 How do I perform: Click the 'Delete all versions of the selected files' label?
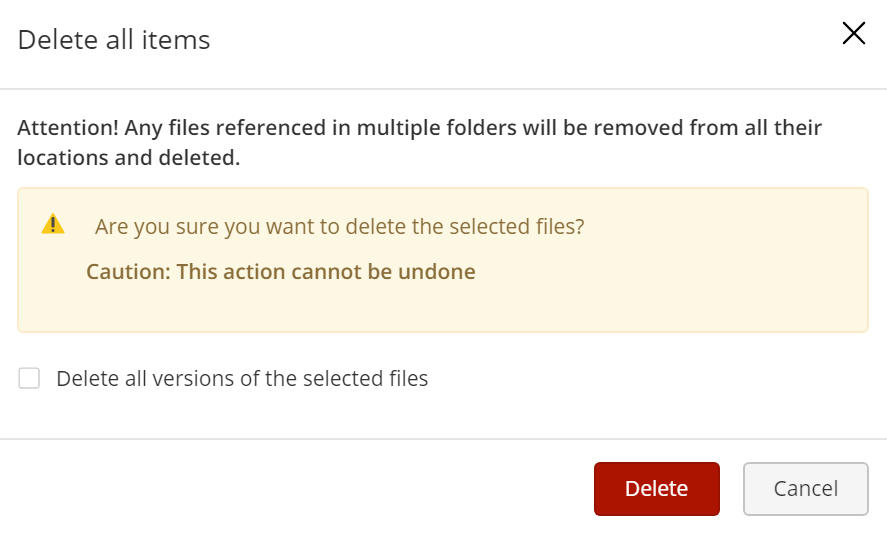[242, 379]
